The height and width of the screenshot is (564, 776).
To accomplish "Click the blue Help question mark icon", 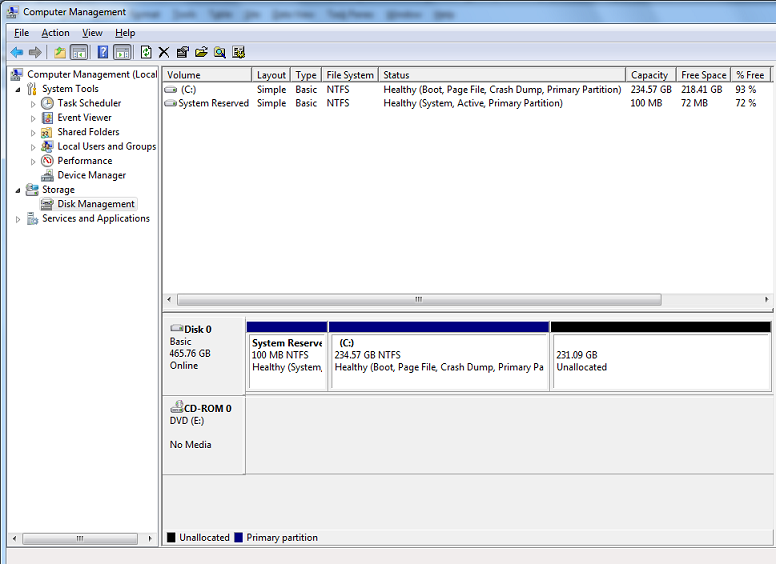I will [103, 52].
